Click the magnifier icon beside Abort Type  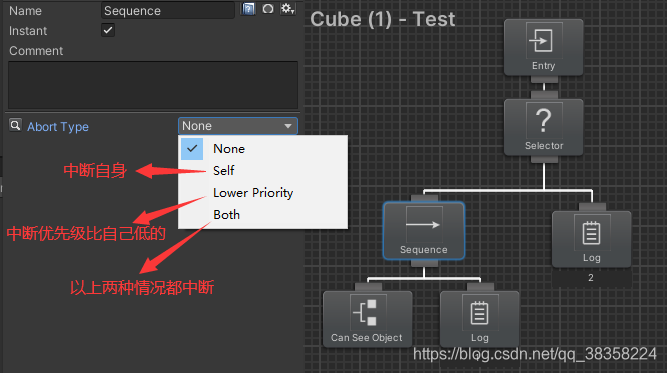tap(15, 125)
